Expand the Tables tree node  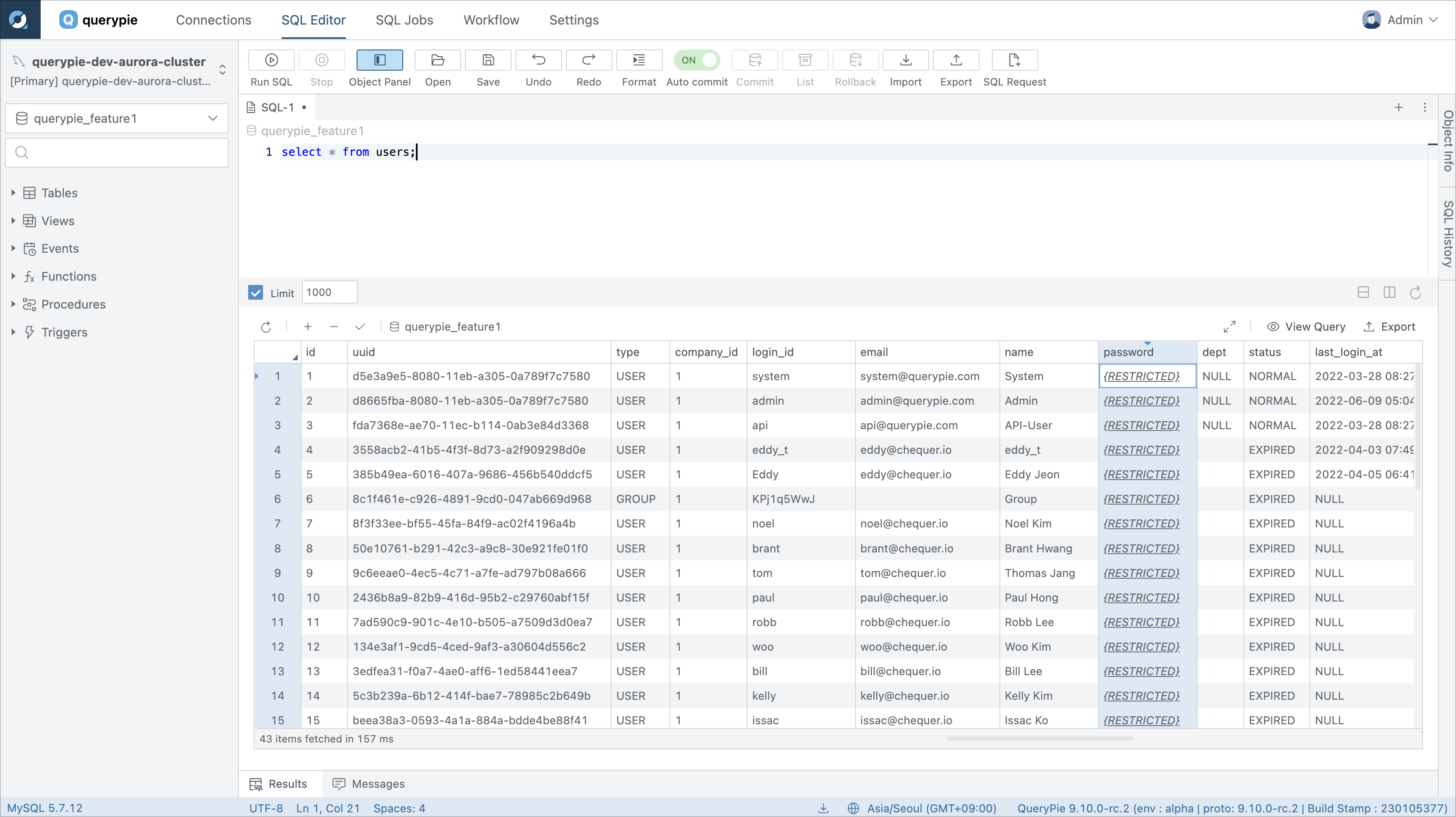pos(13,193)
